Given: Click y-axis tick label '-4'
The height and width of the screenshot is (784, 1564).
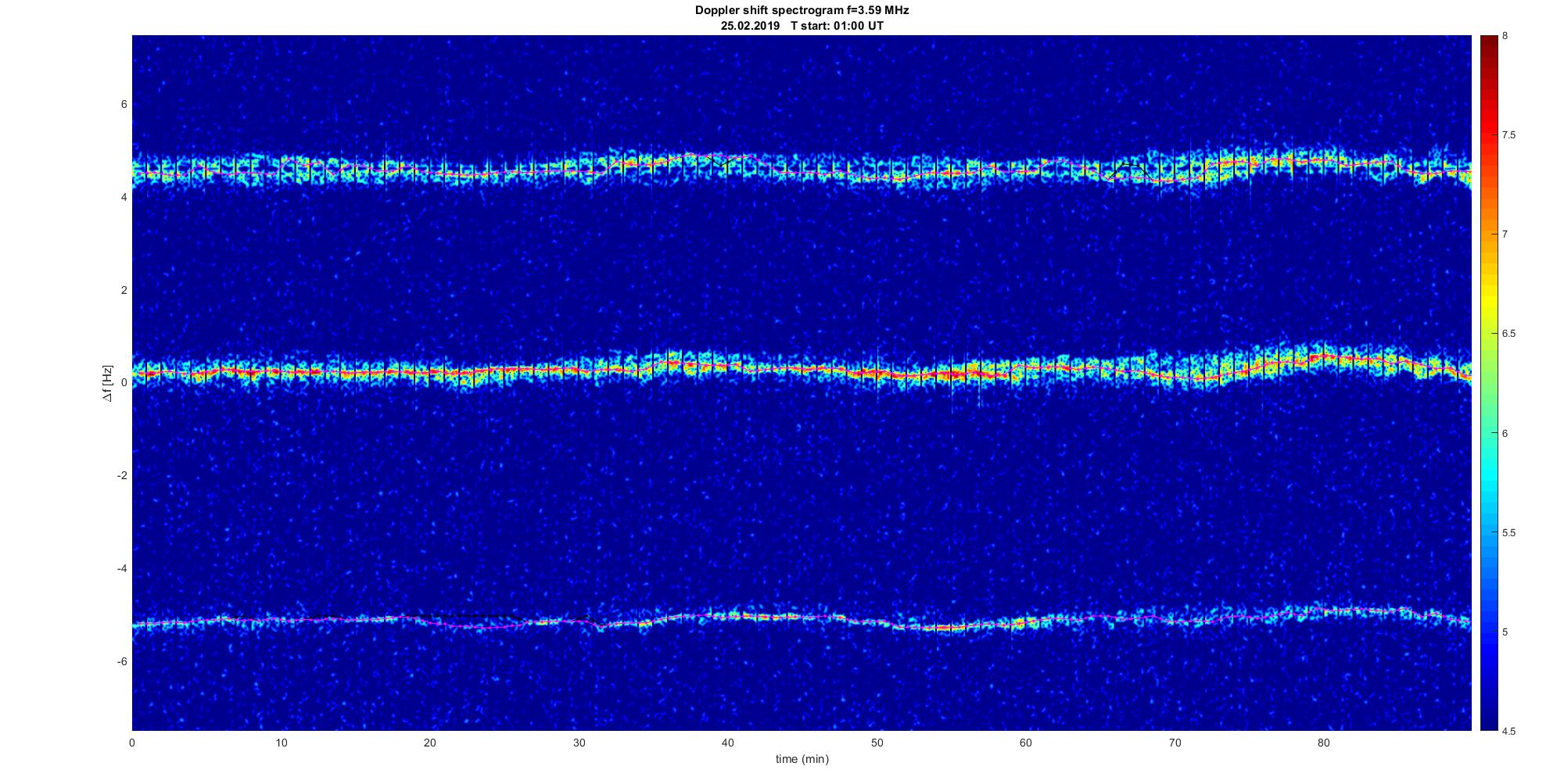Looking at the screenshot, I should [121, 568].
